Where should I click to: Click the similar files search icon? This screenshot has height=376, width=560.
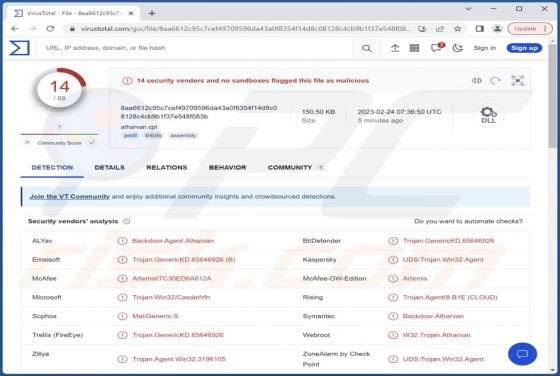(x=476, y=81)
